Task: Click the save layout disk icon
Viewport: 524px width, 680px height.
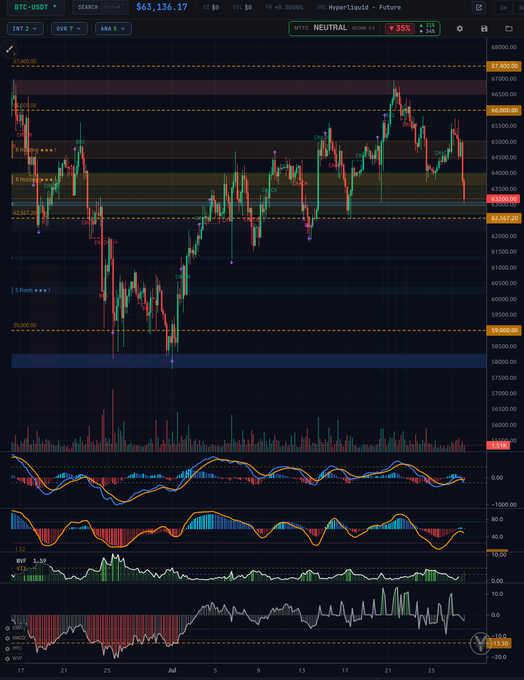Action: point(484,29)
